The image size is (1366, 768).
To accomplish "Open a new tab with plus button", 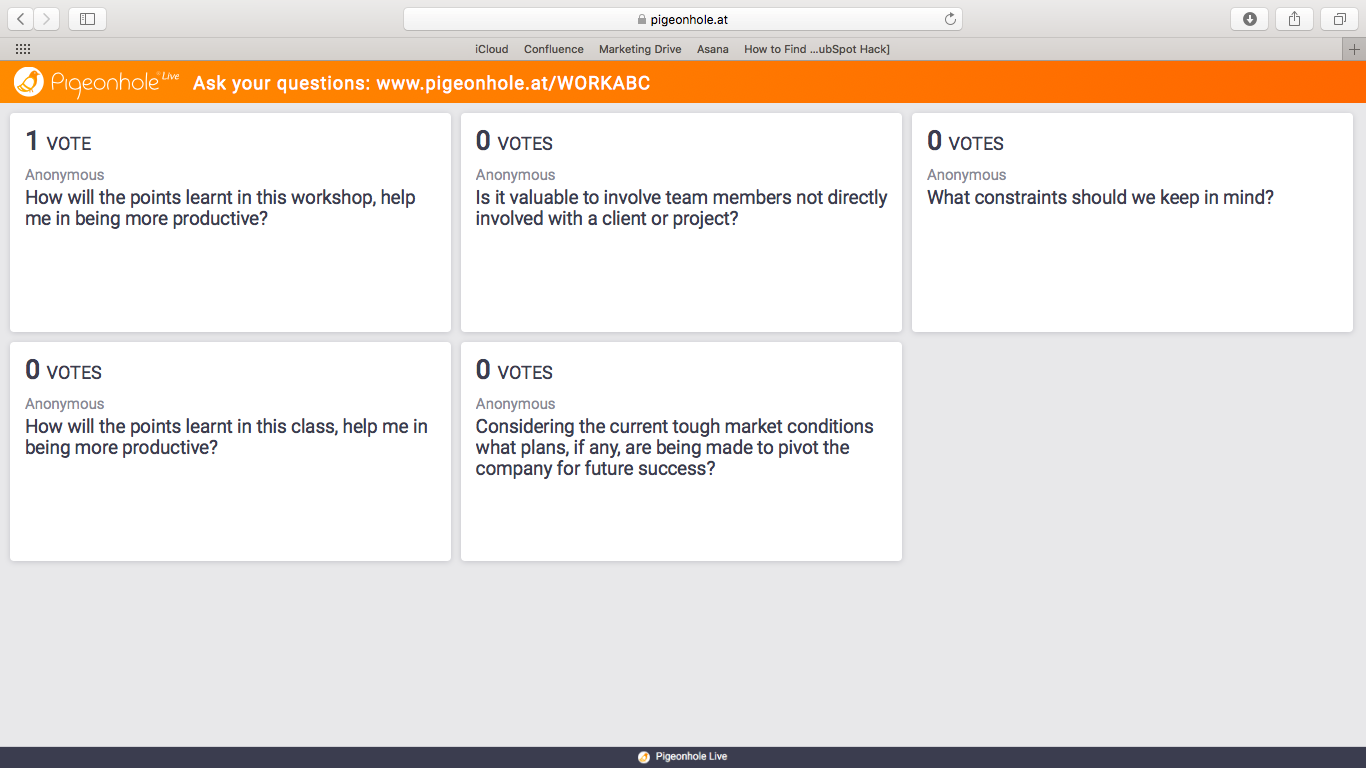I will click(1354, 49).
